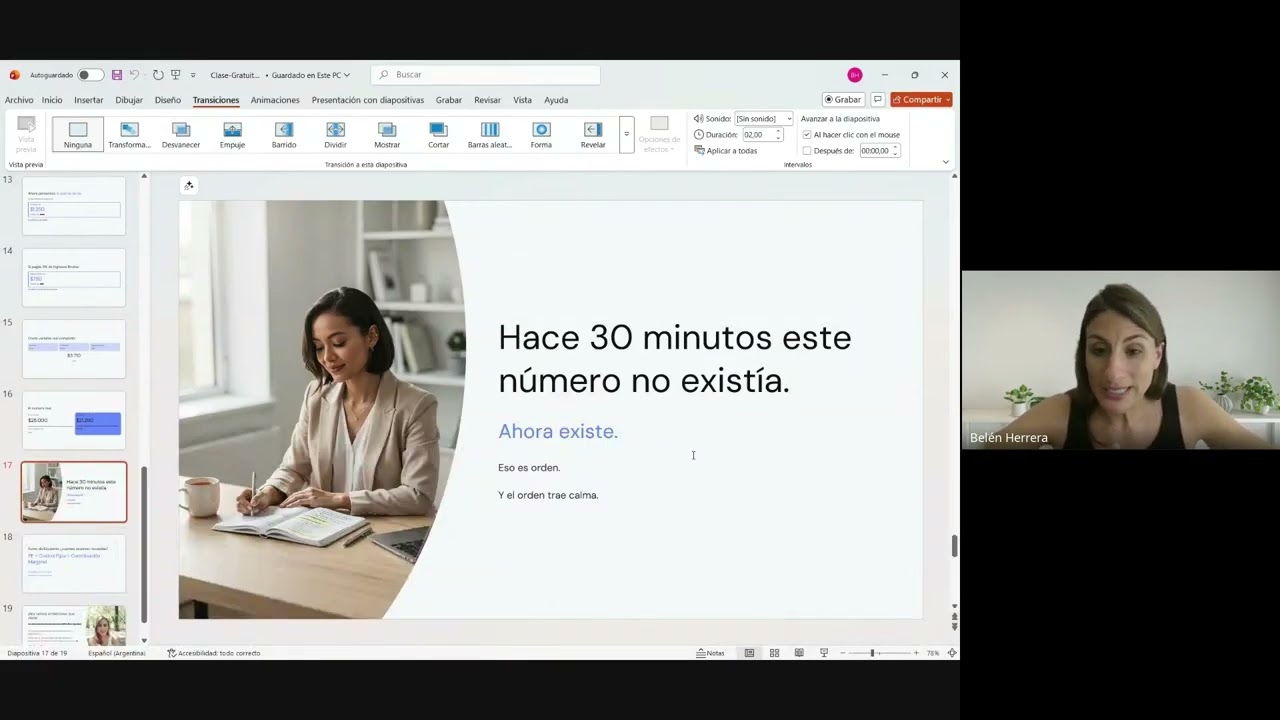Apply the Mostrar transition
This screenshot has width=1280, height=720.
(387, 134)
